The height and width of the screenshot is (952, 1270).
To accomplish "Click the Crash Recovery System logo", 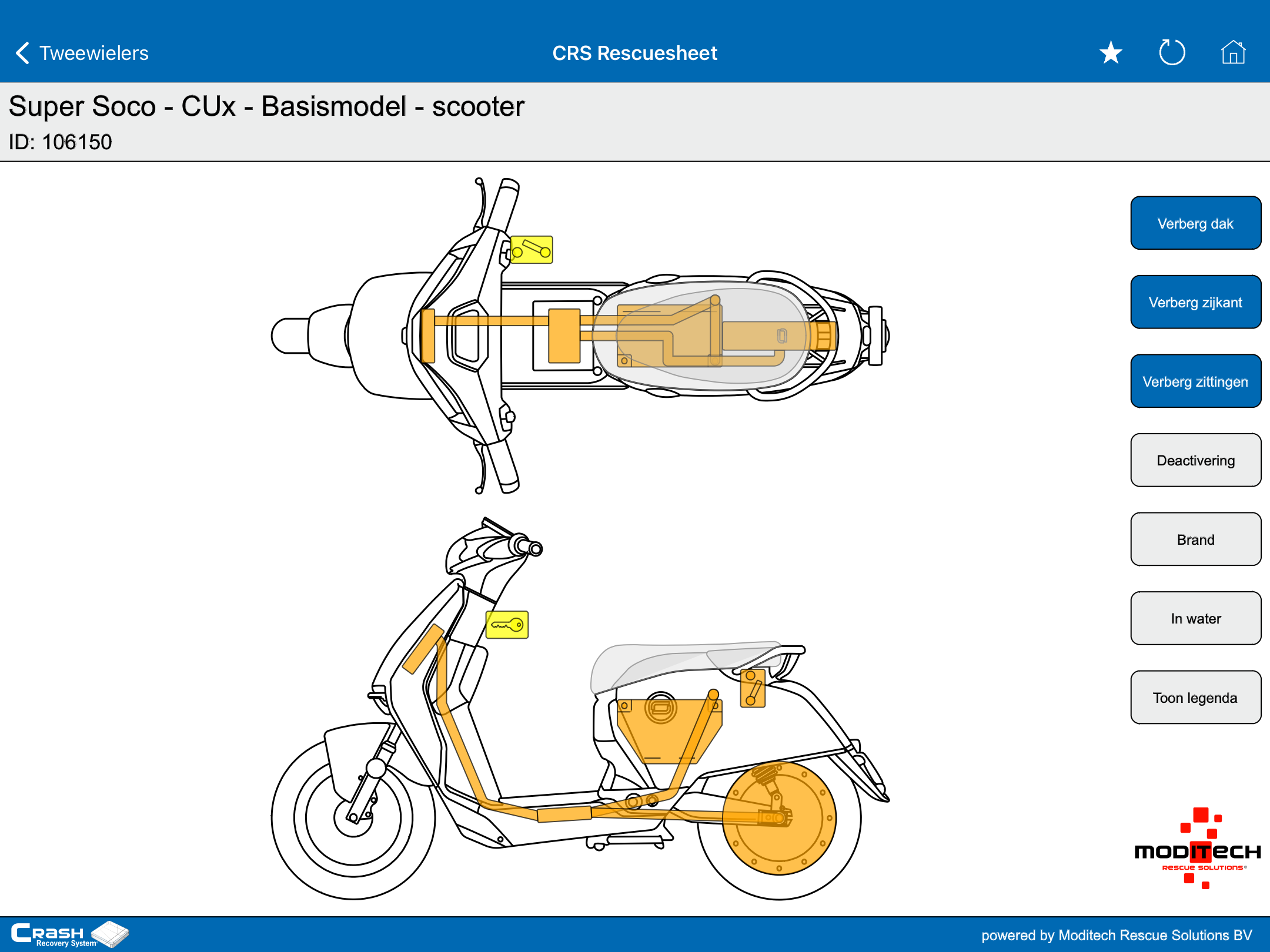I will point(69,934).
